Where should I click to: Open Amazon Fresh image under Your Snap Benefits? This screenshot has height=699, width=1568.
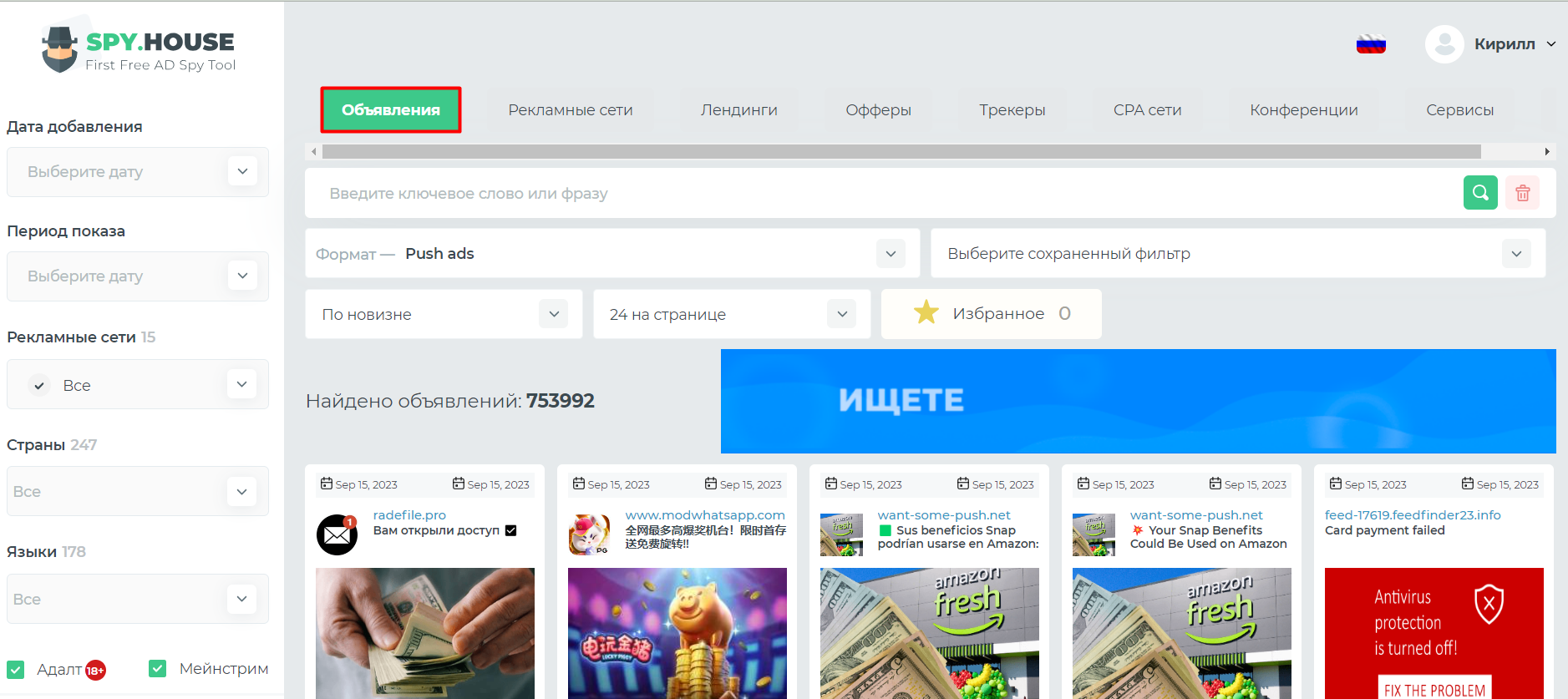1182,633
